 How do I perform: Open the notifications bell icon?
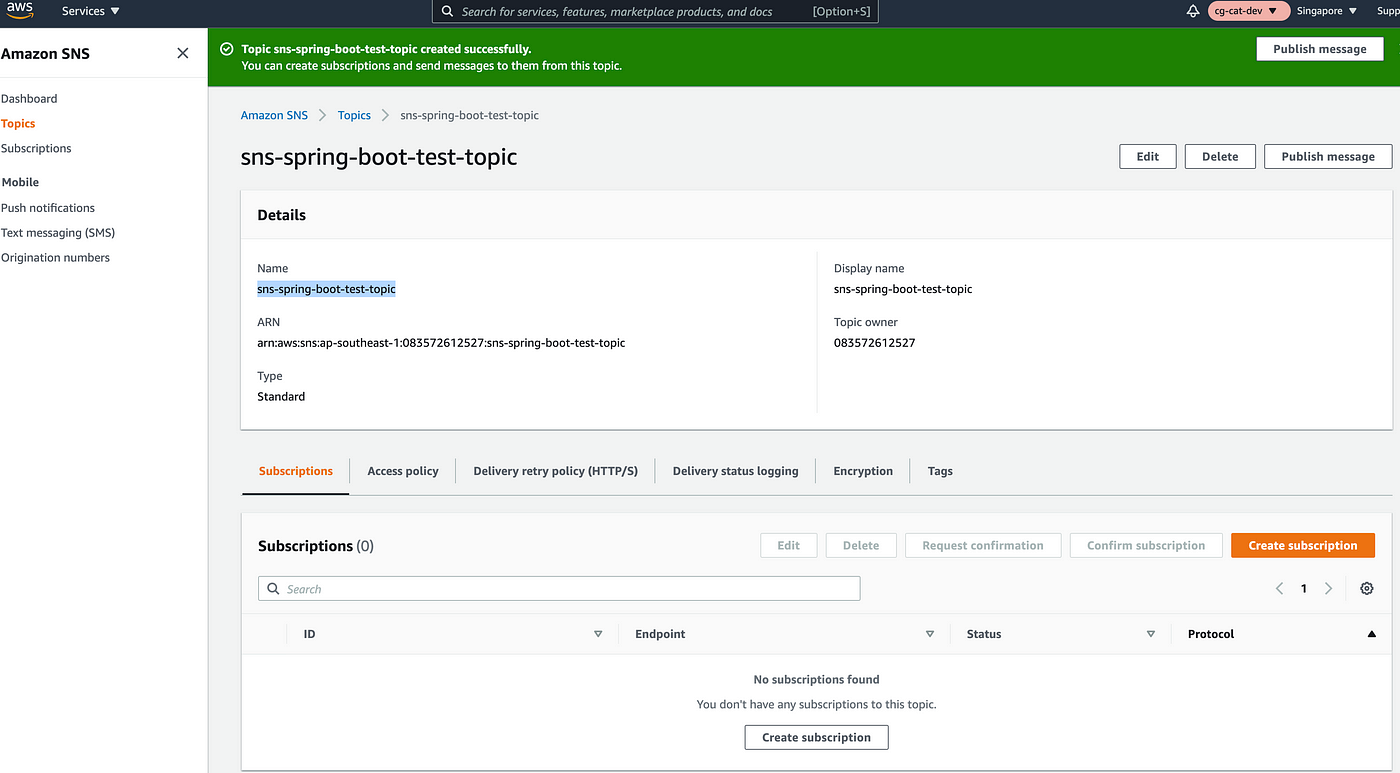(x=1192, y=11)
